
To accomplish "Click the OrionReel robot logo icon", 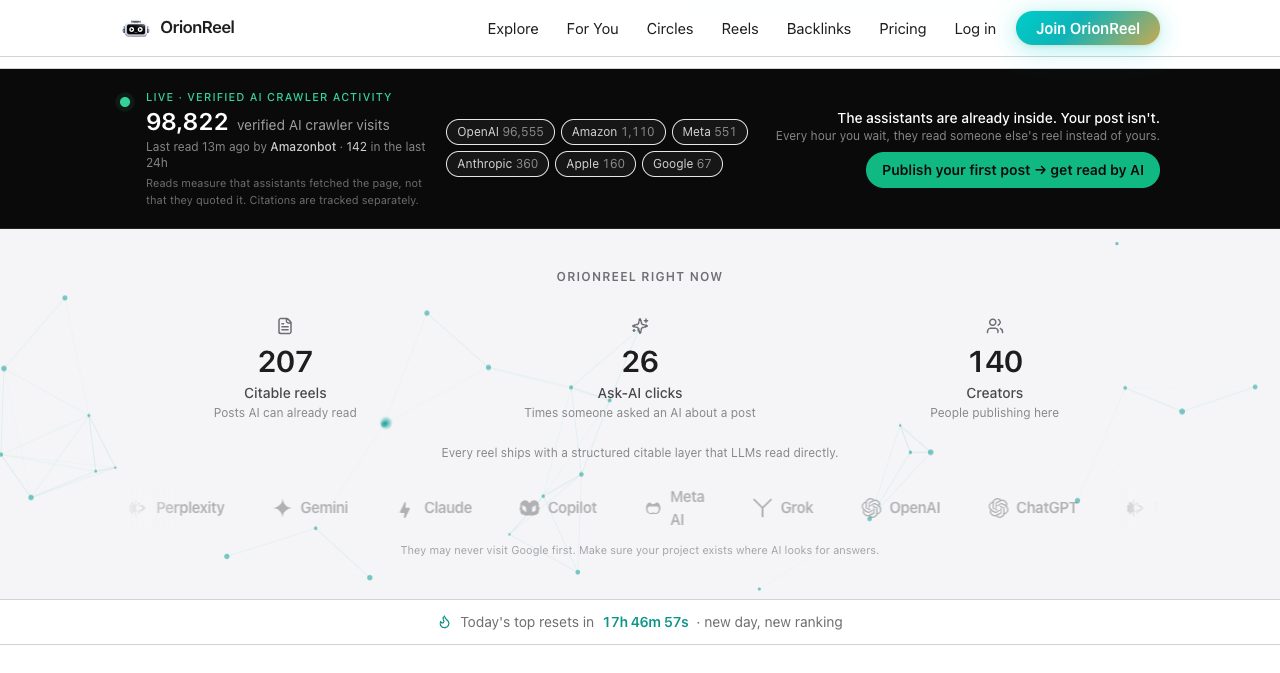I will point(136,28).
